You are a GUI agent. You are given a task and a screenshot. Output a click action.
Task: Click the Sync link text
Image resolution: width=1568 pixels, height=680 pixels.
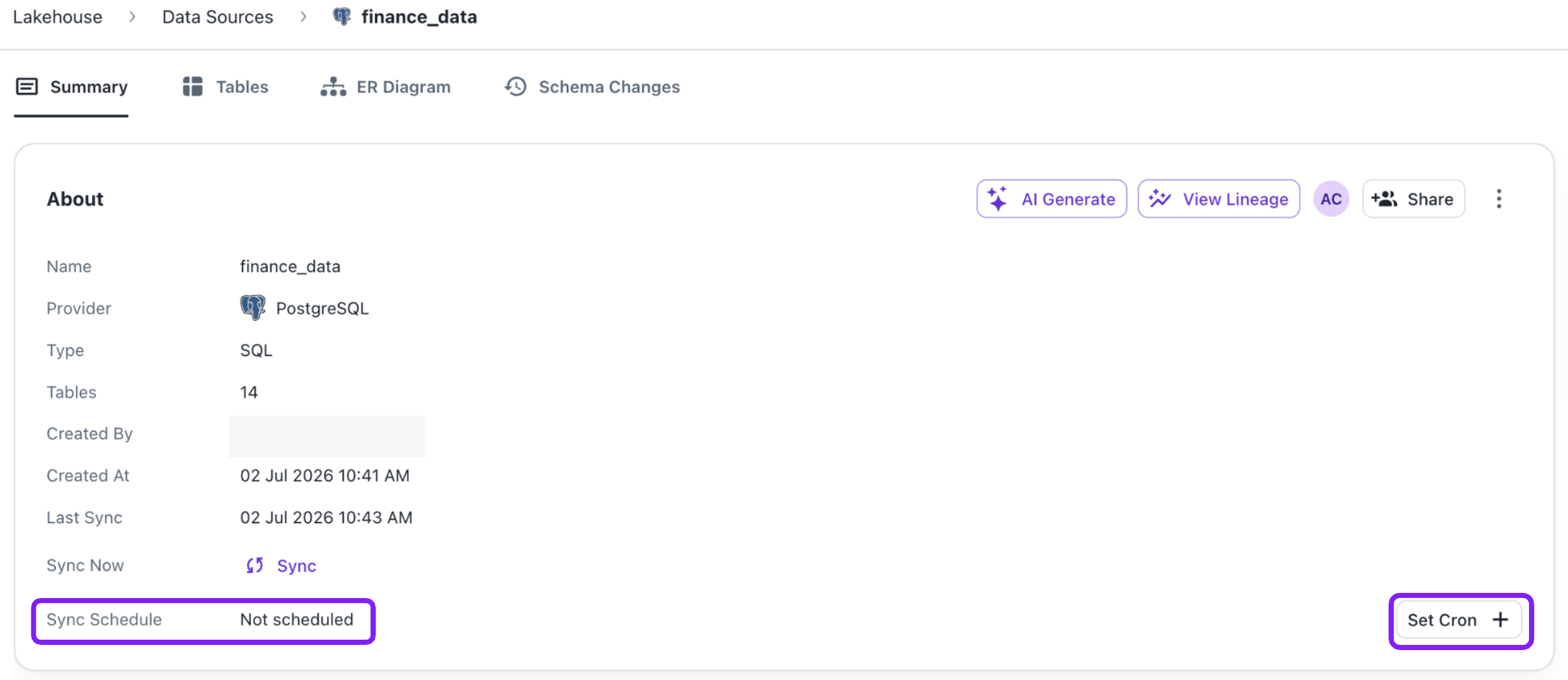296,566
